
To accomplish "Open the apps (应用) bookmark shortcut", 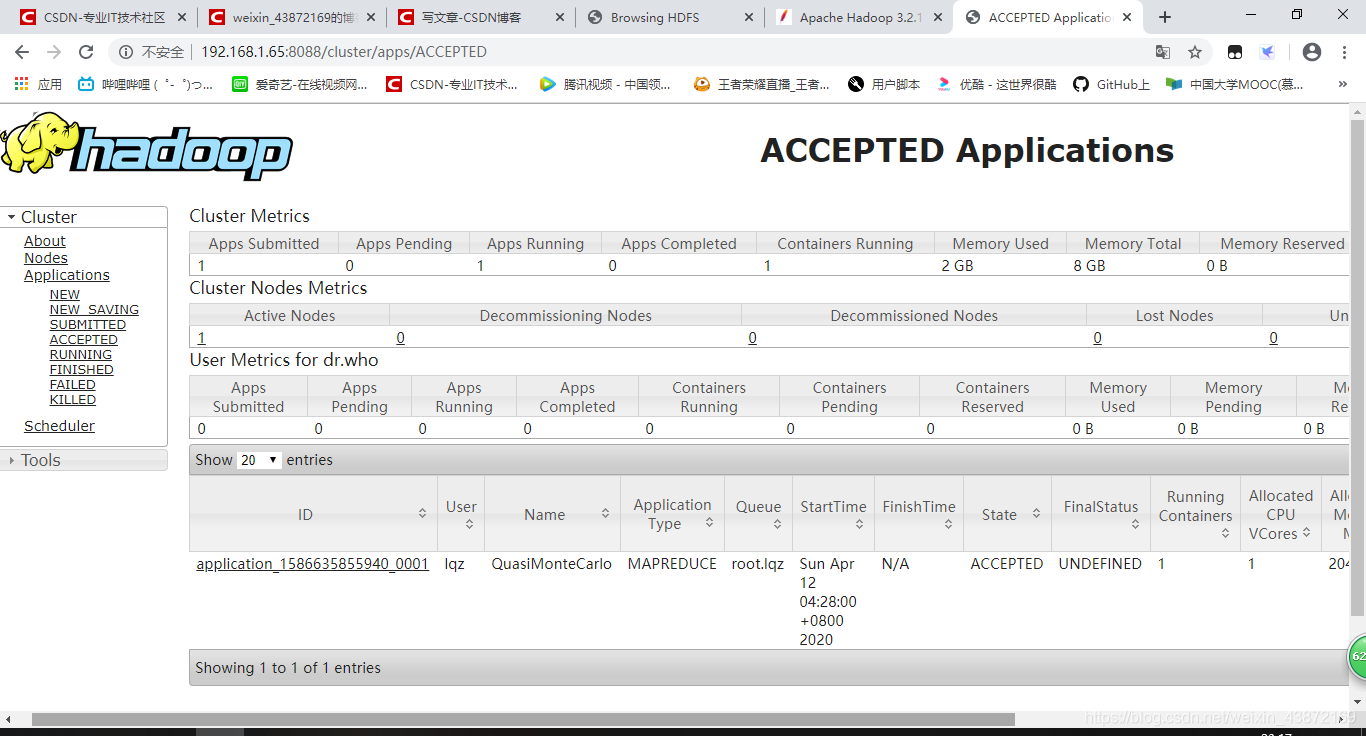I will coord(38,85).
